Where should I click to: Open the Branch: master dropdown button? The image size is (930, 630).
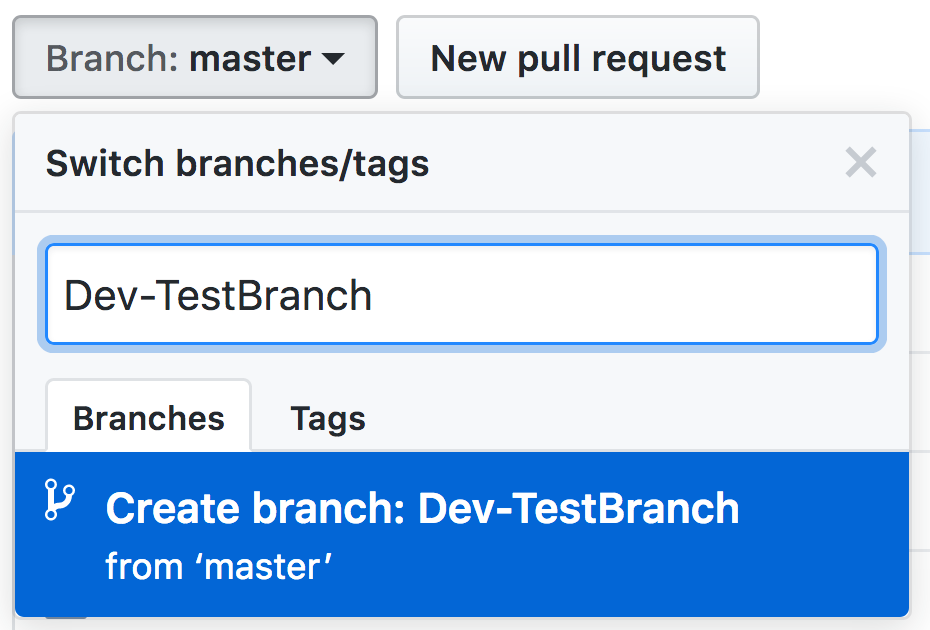[x=194, y=58]
